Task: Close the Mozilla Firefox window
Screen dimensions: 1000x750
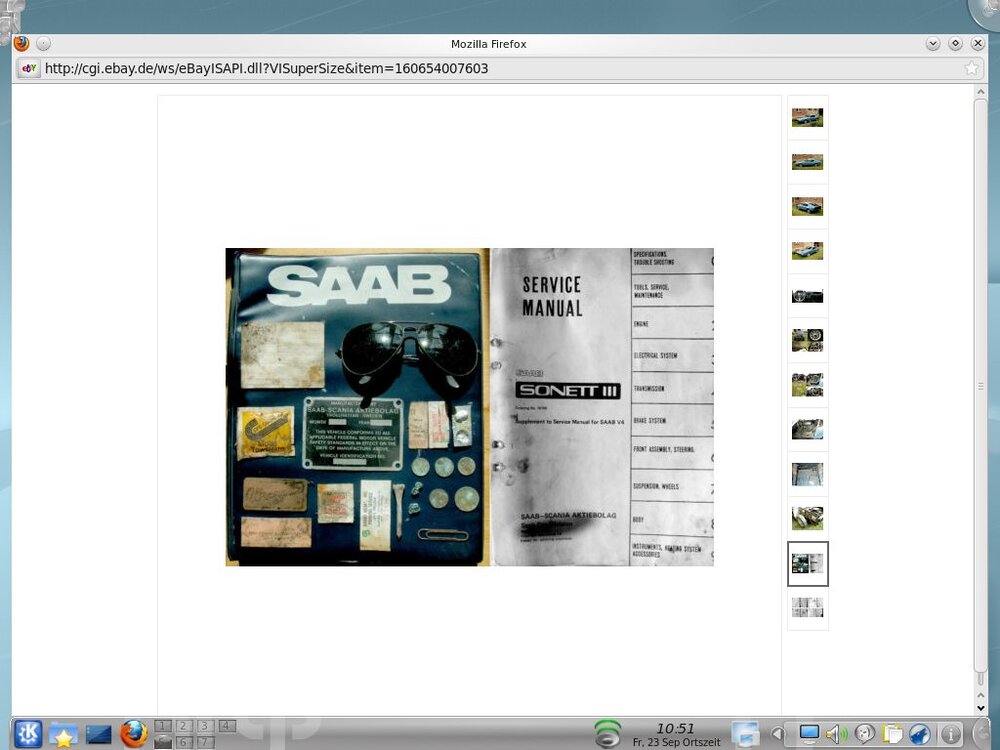Action: pyautogui.click(x=978, y=43)
